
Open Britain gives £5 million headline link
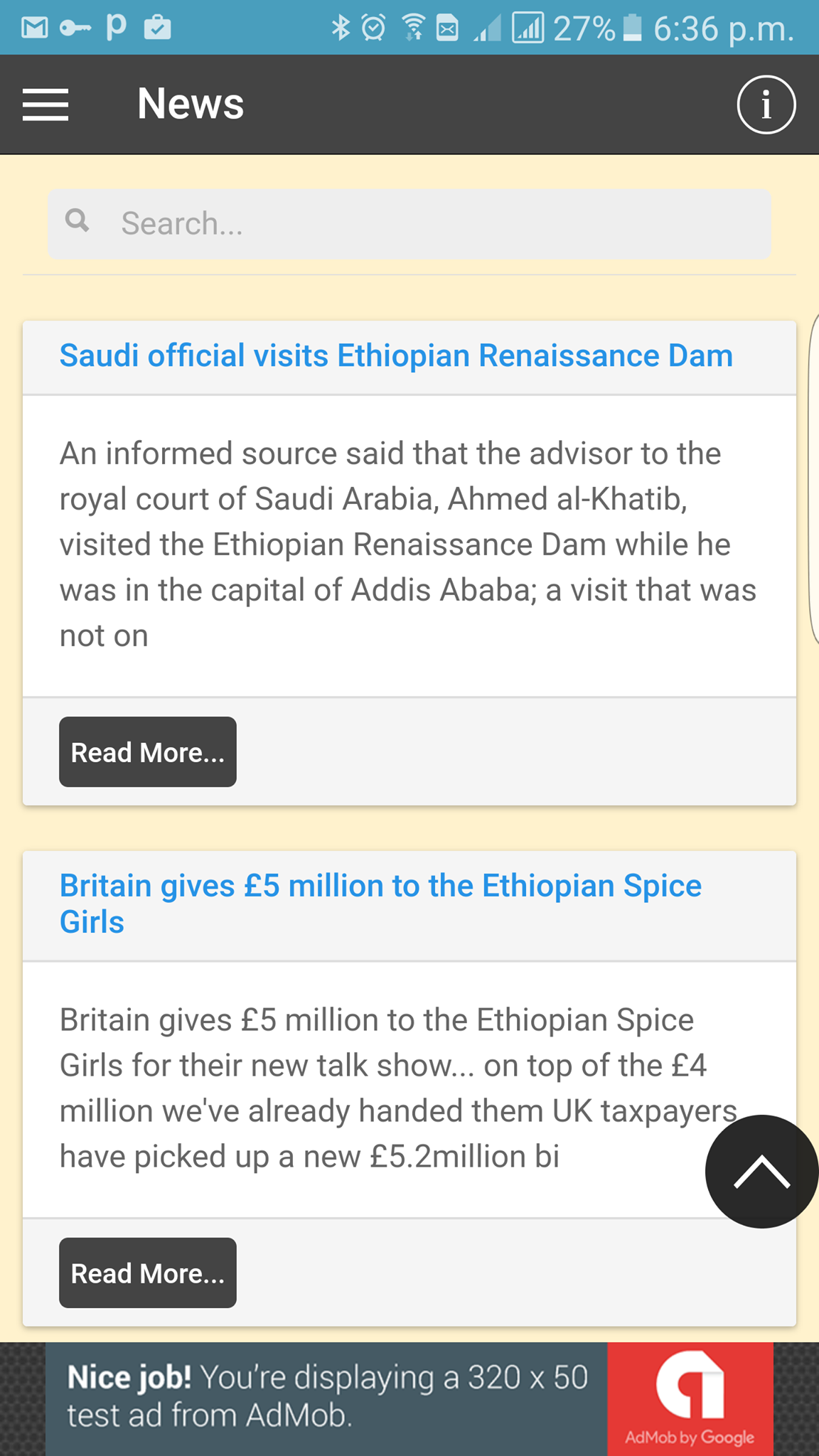pyautogui.click(x=380, y=904)
